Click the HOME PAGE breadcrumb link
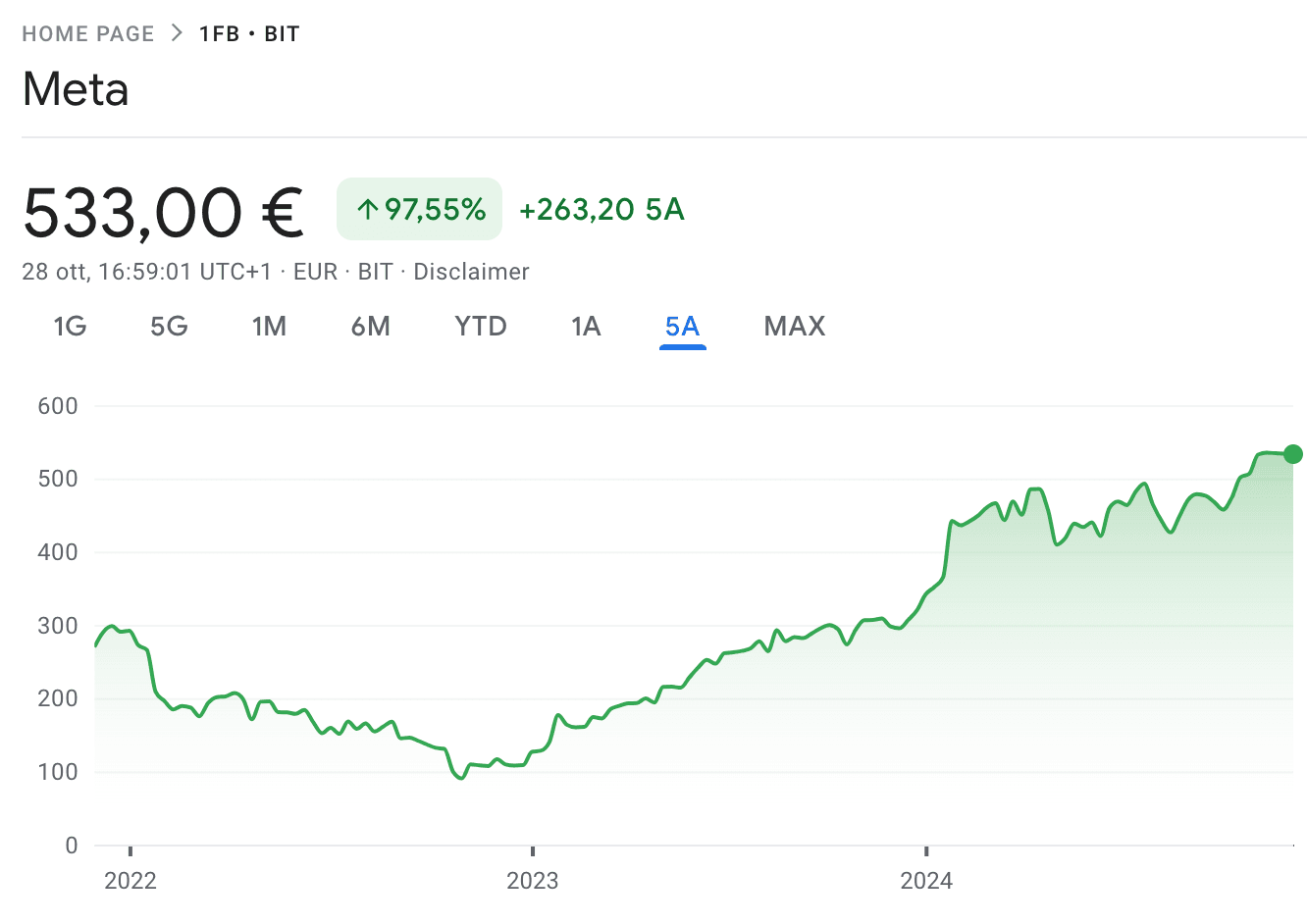 (x=88, y=34)
